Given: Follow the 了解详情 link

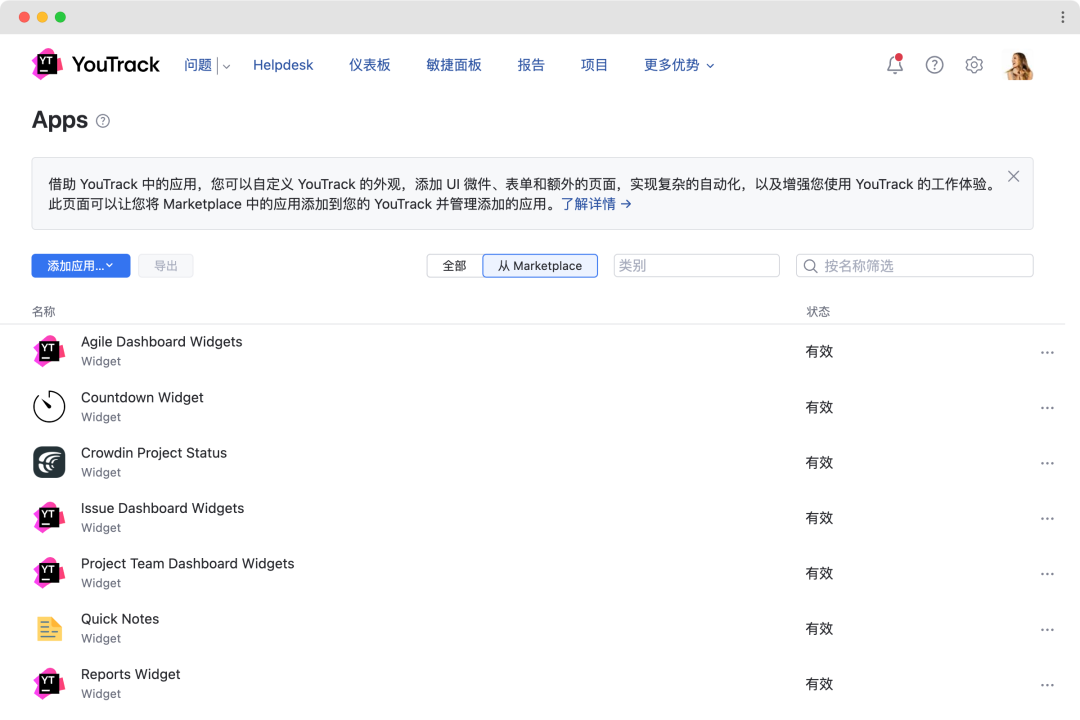Looking at the screenshot, I should (x=596, y=204).
